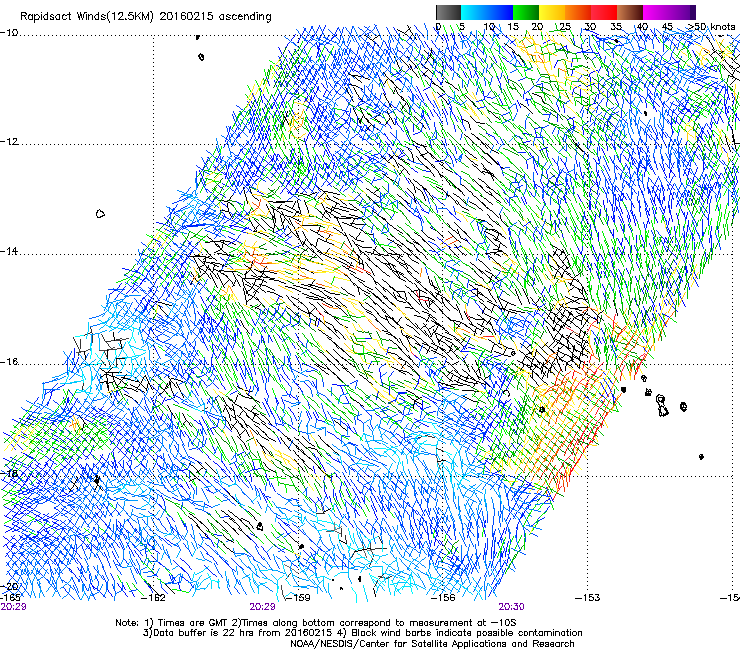This screenshot has height=650, width=740.
Task: Pick the yellow 20-25 knots legend swatch
Action: (552, 12)
